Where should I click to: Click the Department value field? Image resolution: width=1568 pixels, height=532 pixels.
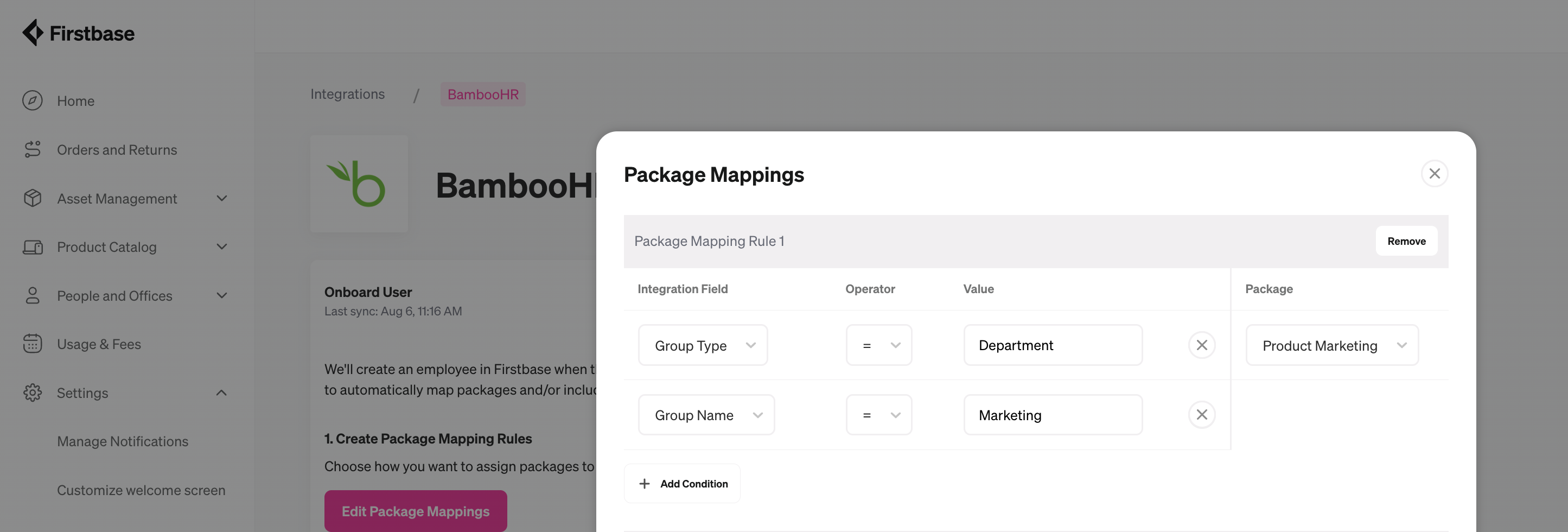pyautogui.click(x=1053, y=345)
